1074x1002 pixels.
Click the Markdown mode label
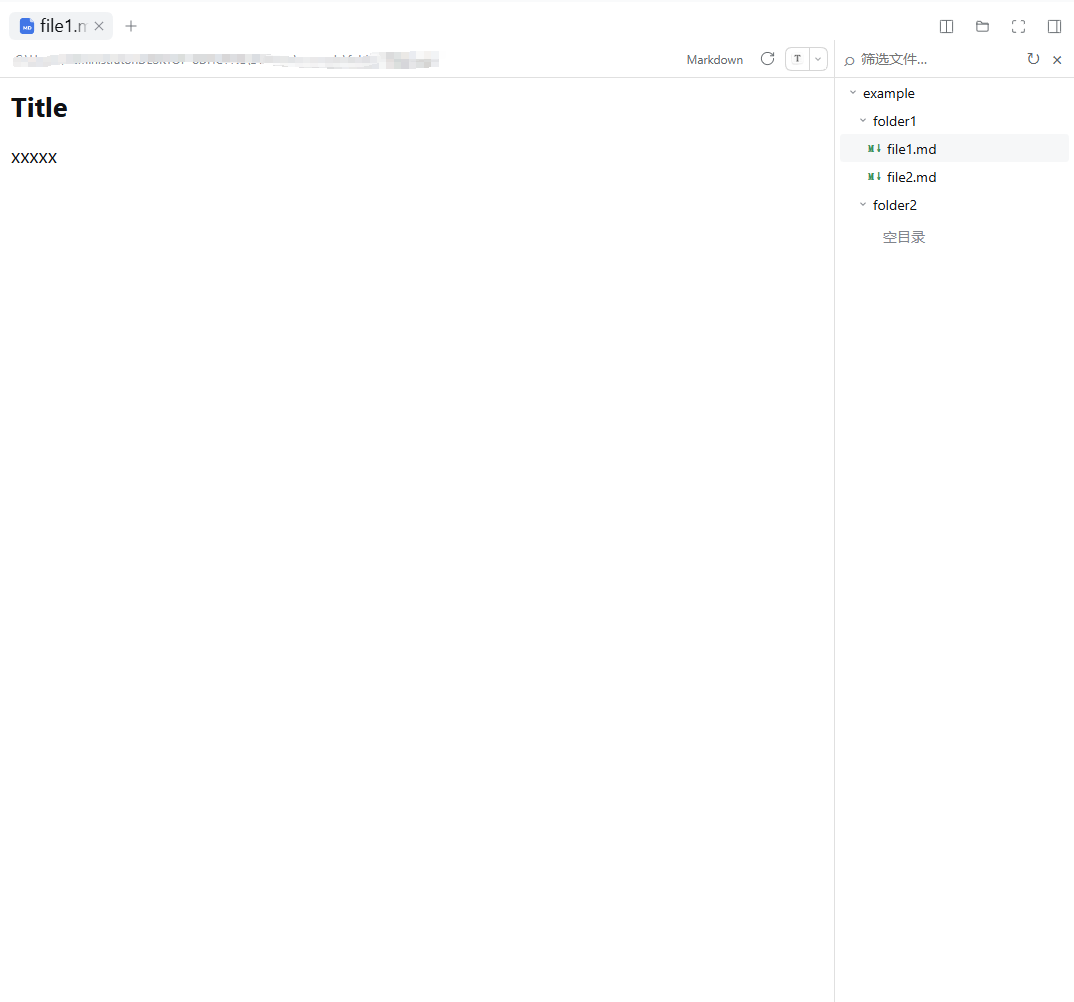click(x=714, y=60)
